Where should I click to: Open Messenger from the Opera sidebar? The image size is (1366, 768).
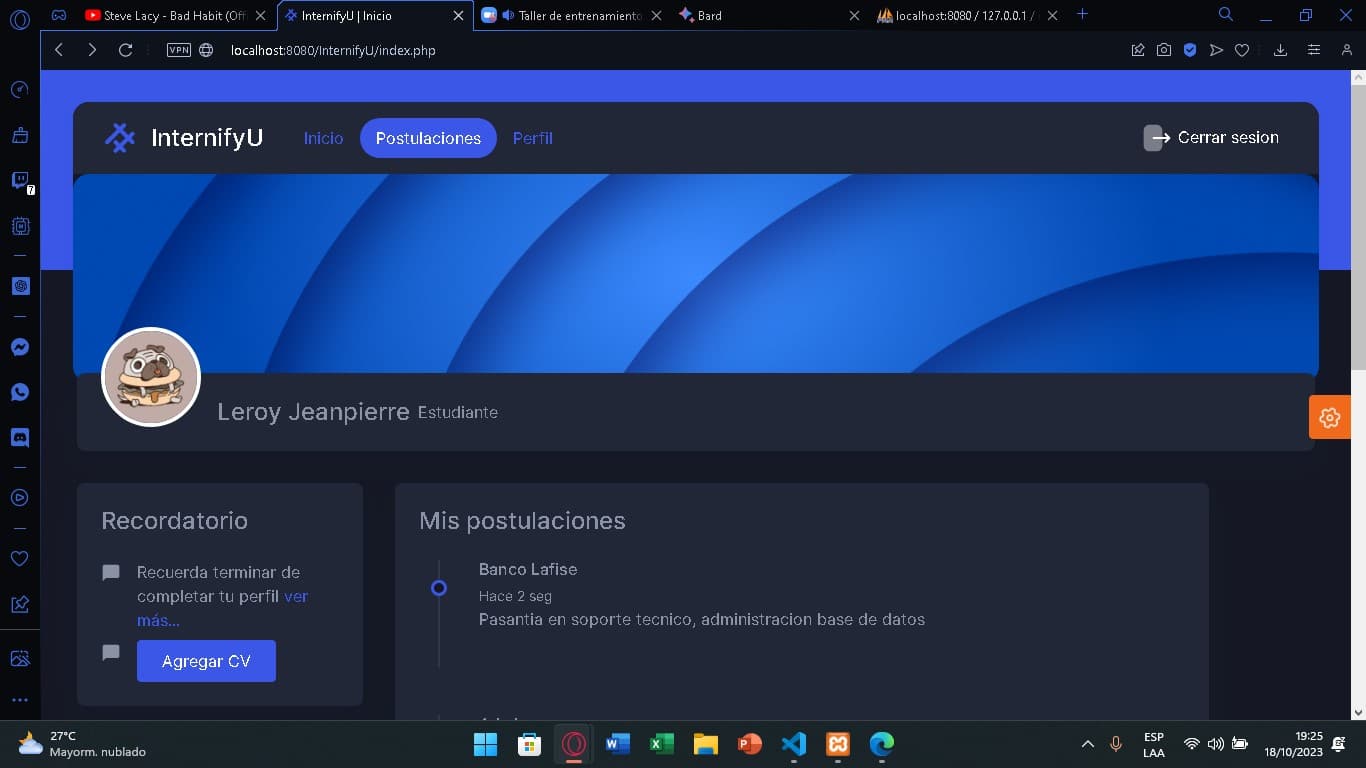click(20, 346)
